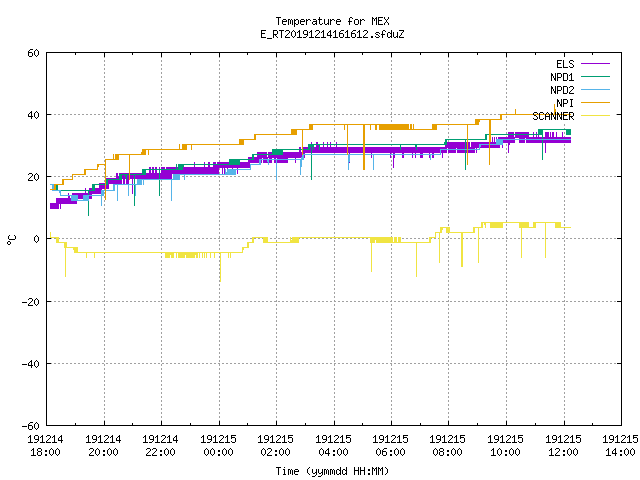Click the Time (yymmdd HH:MM) axis label
Image resolution: width=640 pixels, height=480 pixels.
[332, 471]
